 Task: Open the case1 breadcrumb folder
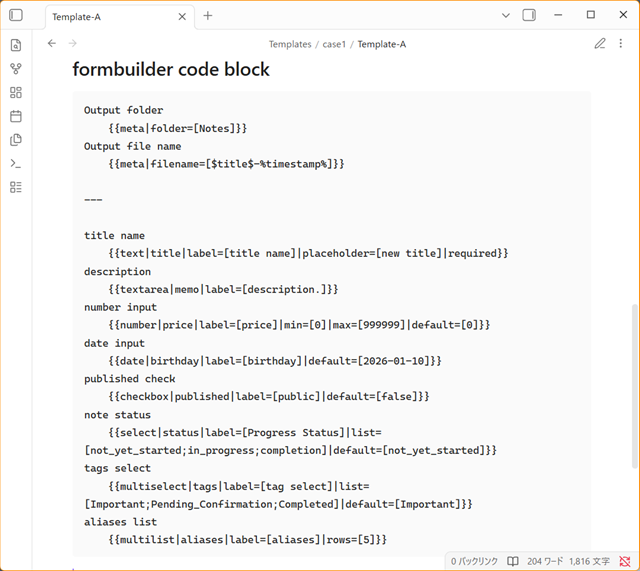334,44
